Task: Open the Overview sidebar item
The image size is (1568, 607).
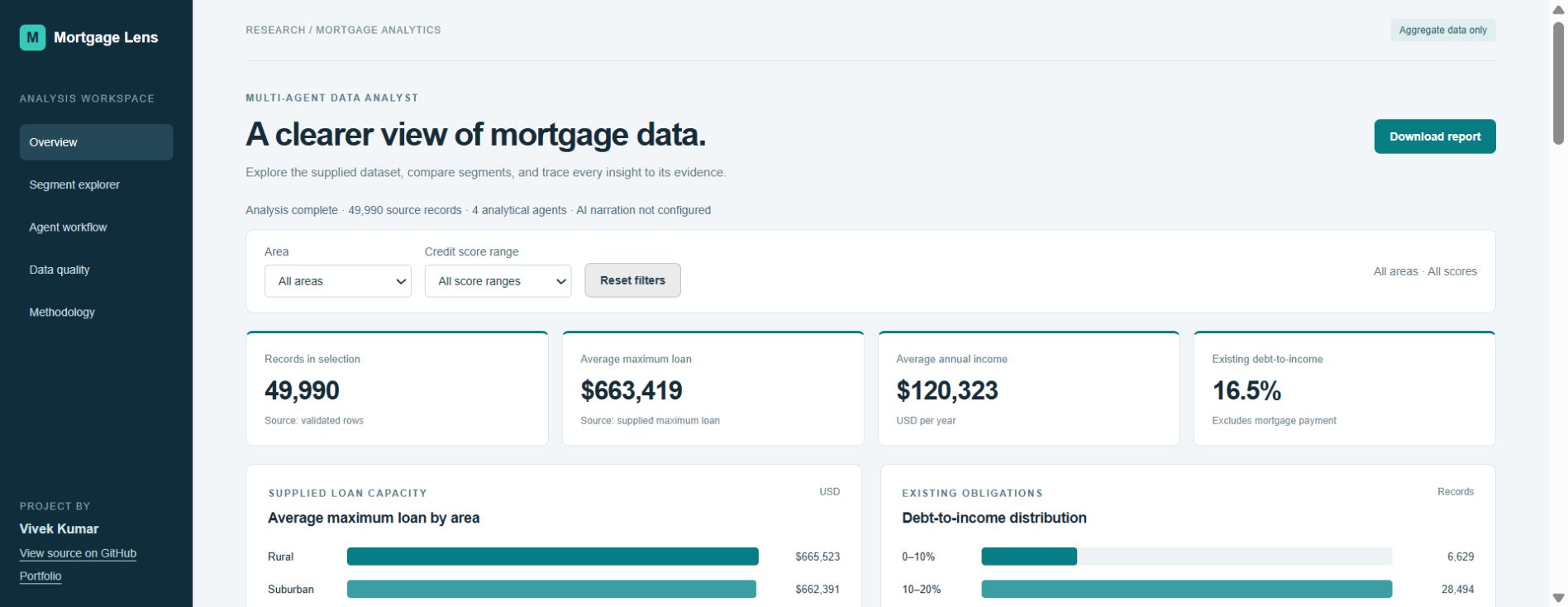Action: point(96,142)
